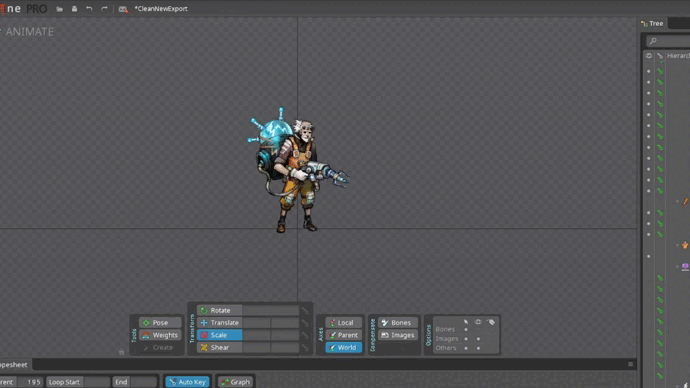Activate the Rotate transform tool
The height and width of the screenshot is (388, 690).
pos(219,310)
